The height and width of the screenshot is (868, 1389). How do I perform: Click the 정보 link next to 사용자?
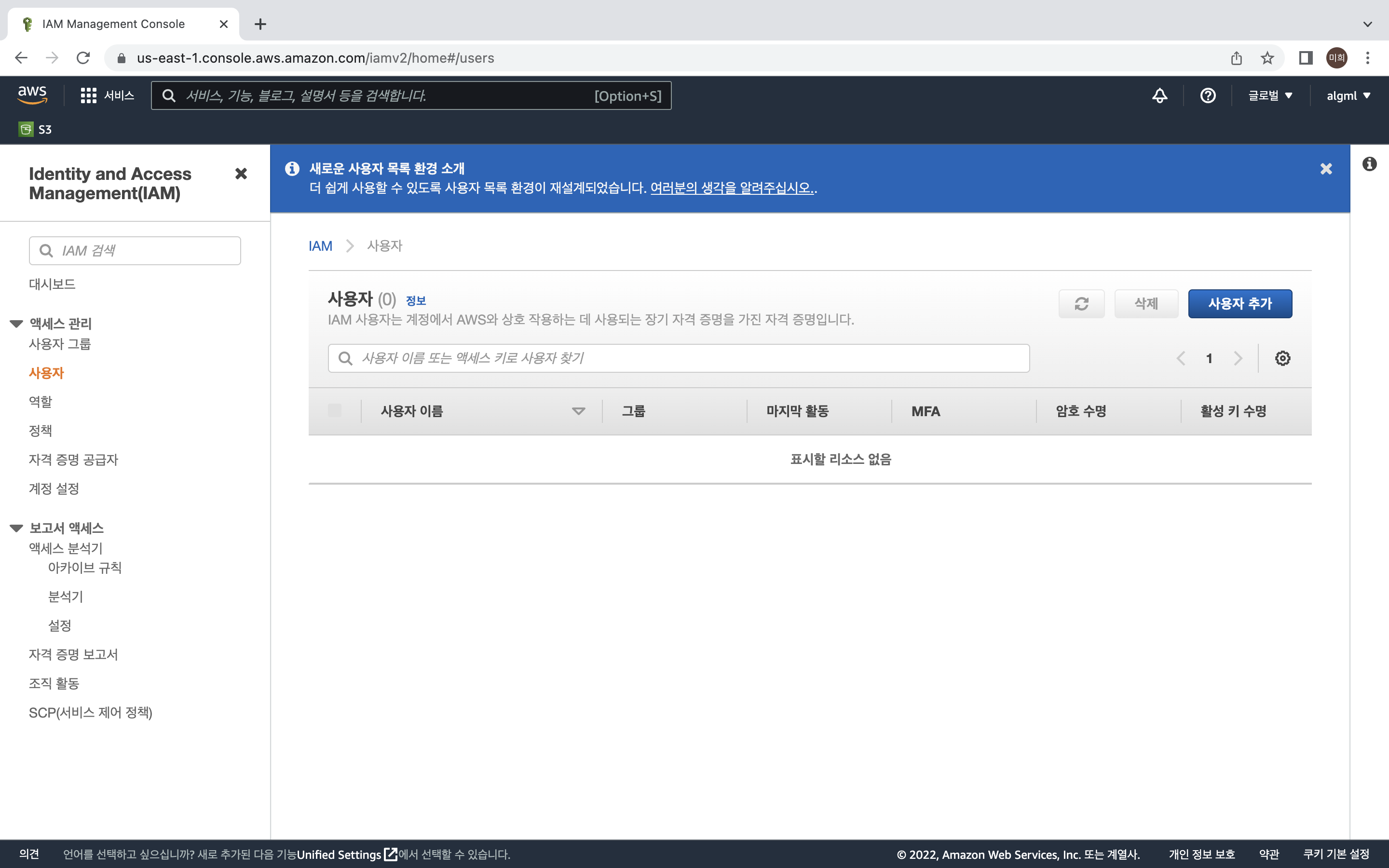(416, 301)
